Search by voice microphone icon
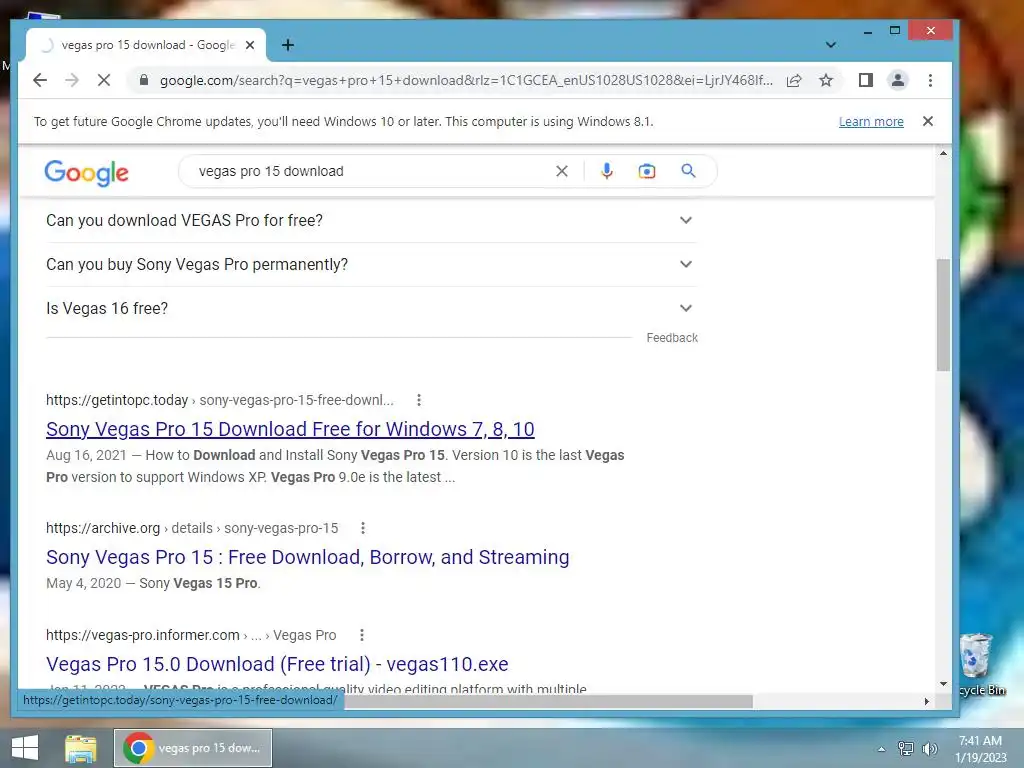This screenshot has height=768, width=1024. [x=607, y=171]
